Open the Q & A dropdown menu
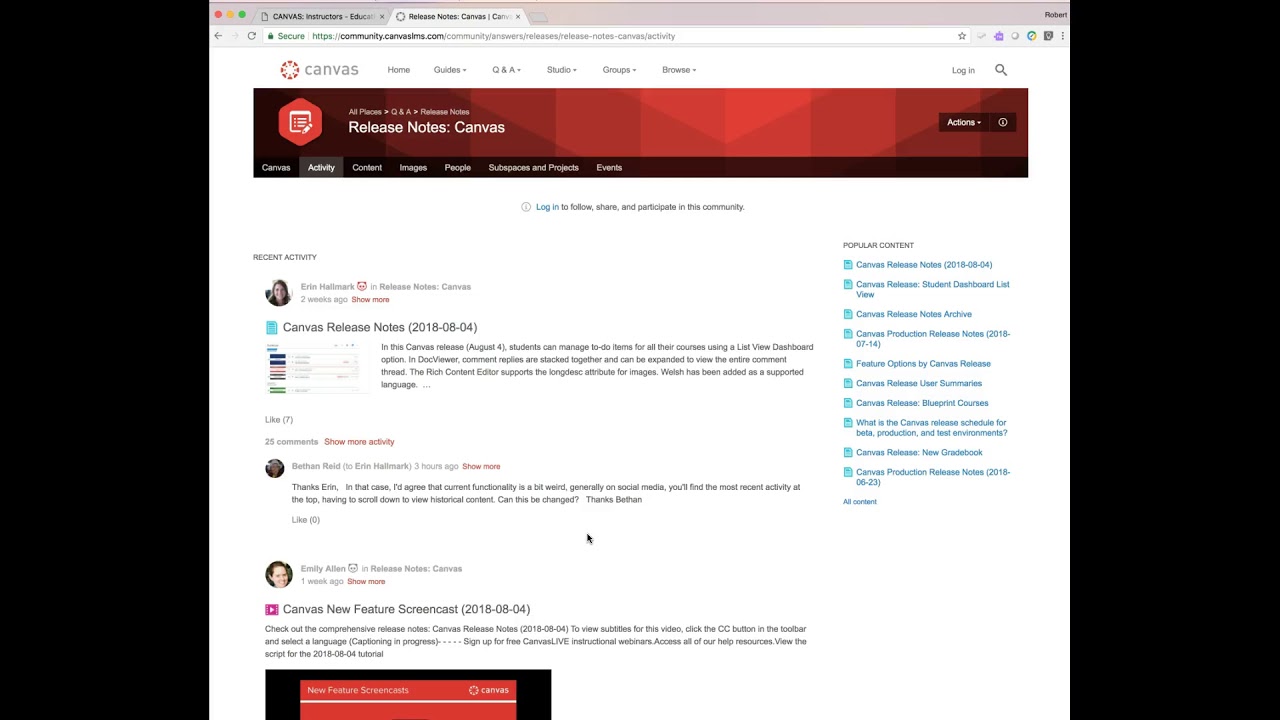Viewport: 1280px width, 720px height. (506, 70)
